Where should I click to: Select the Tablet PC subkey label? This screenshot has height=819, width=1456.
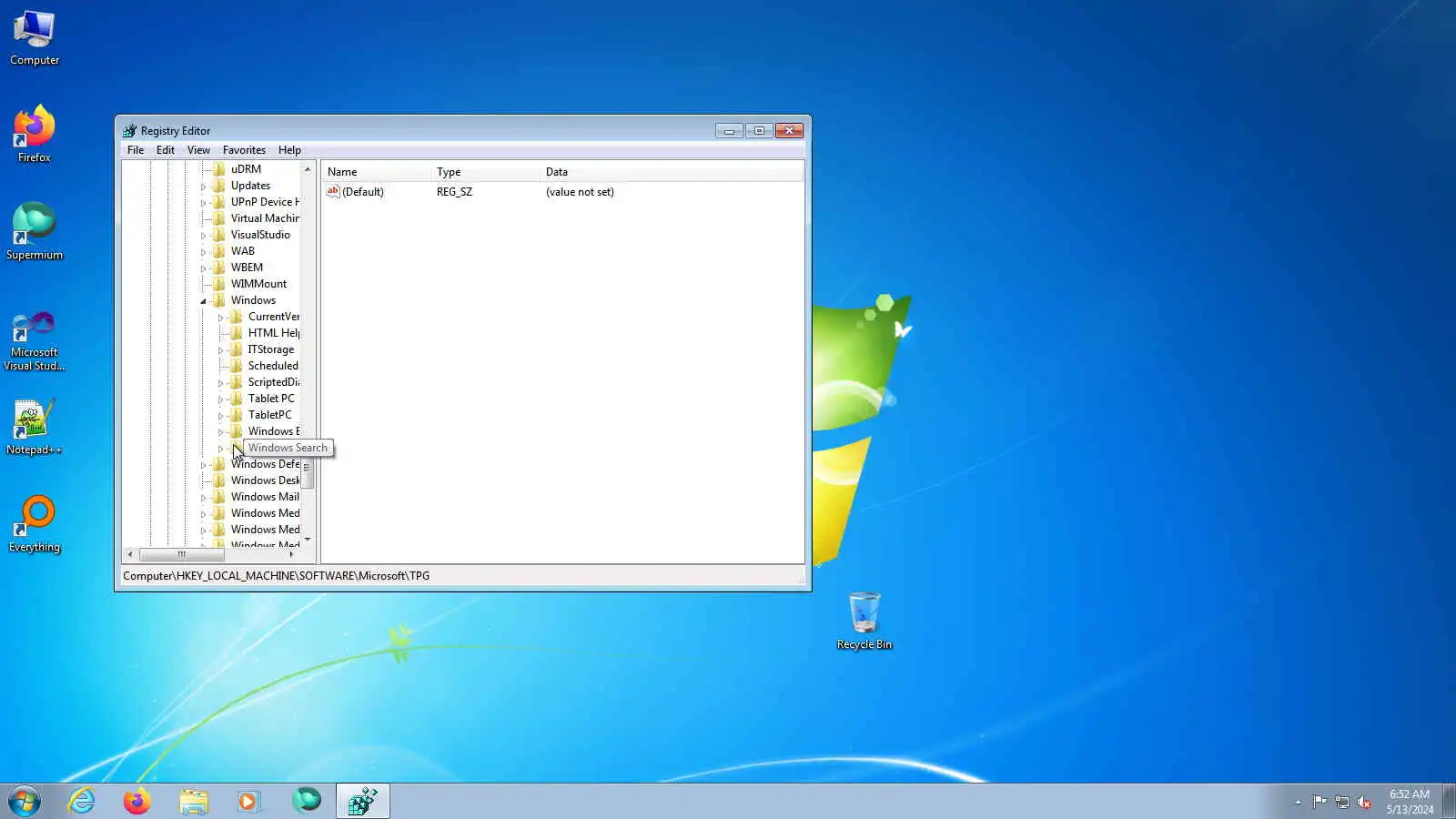click(x=271, y=399)
